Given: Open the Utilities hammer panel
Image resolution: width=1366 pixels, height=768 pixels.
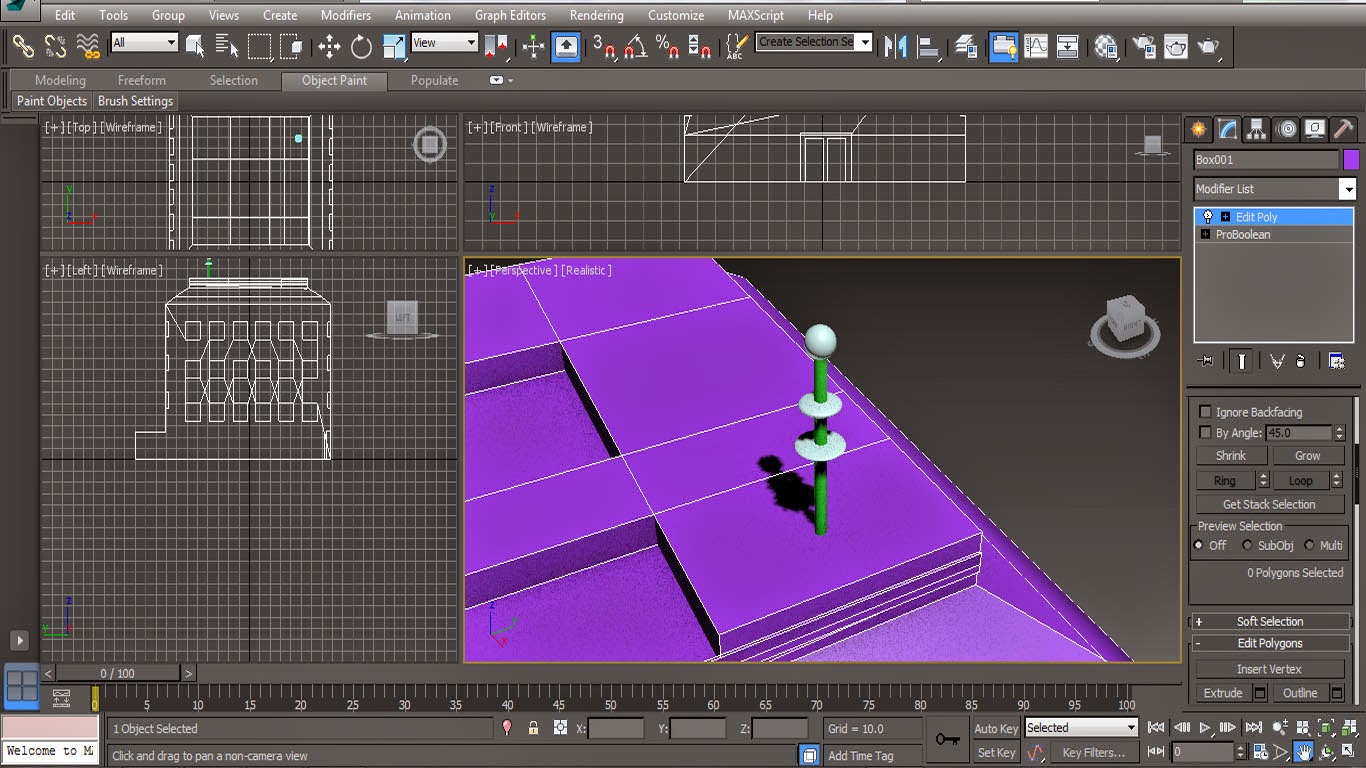Looking at the screenshot, I should pos(1344,129).
